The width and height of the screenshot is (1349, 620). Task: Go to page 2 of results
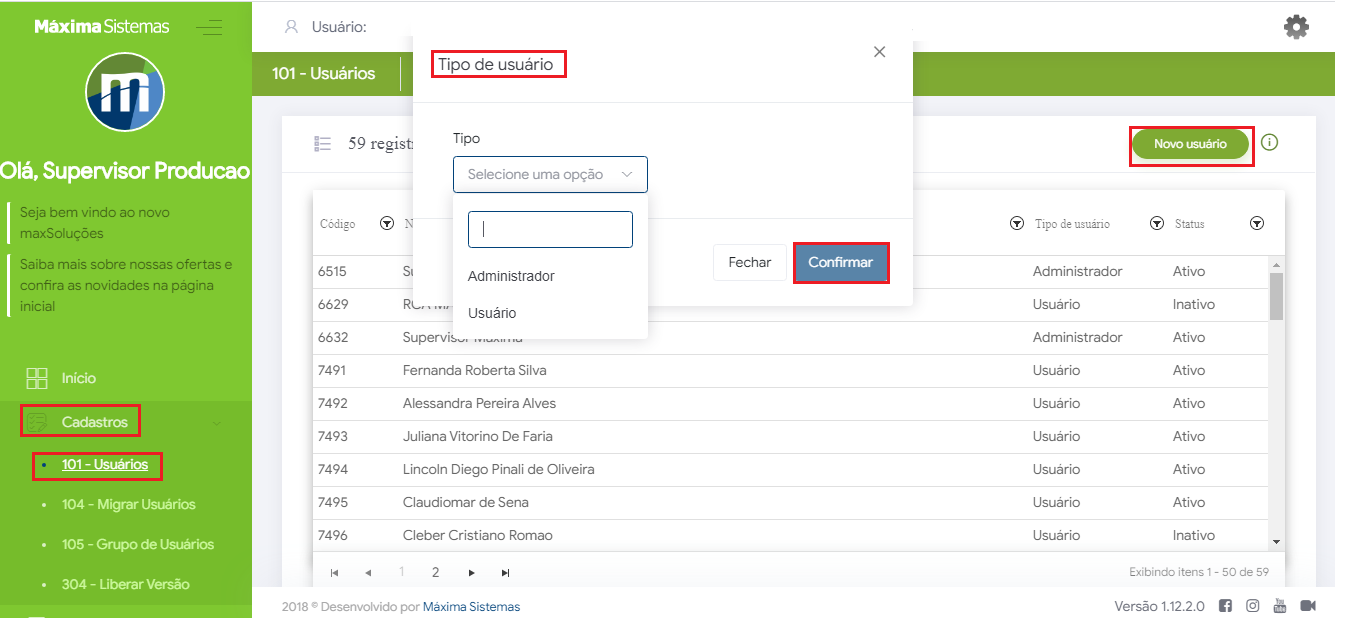click(435, 573)
